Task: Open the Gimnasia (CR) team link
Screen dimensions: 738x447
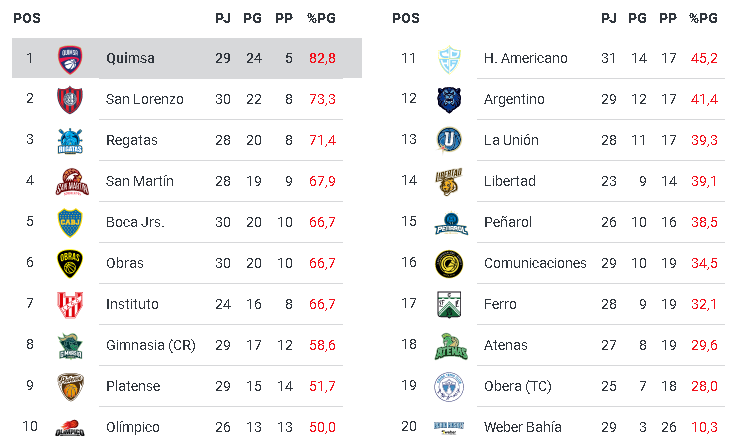Action: pyautogui.click(x=151, y=345)
